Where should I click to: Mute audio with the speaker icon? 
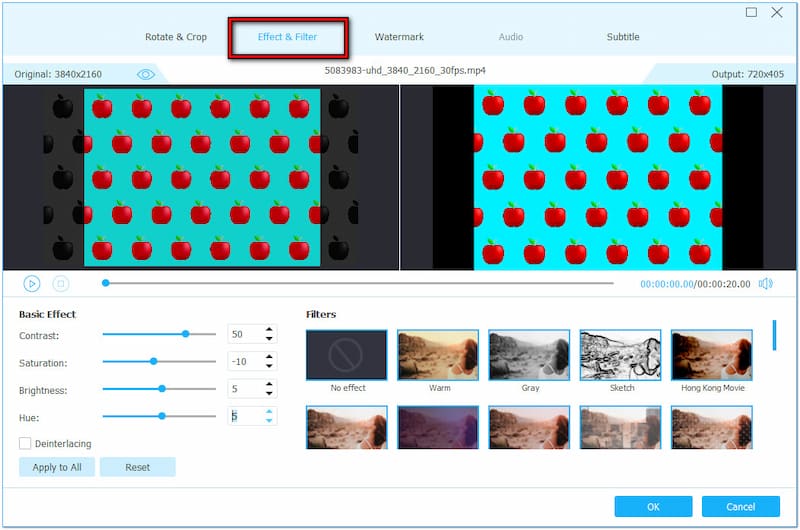[765, 284]
